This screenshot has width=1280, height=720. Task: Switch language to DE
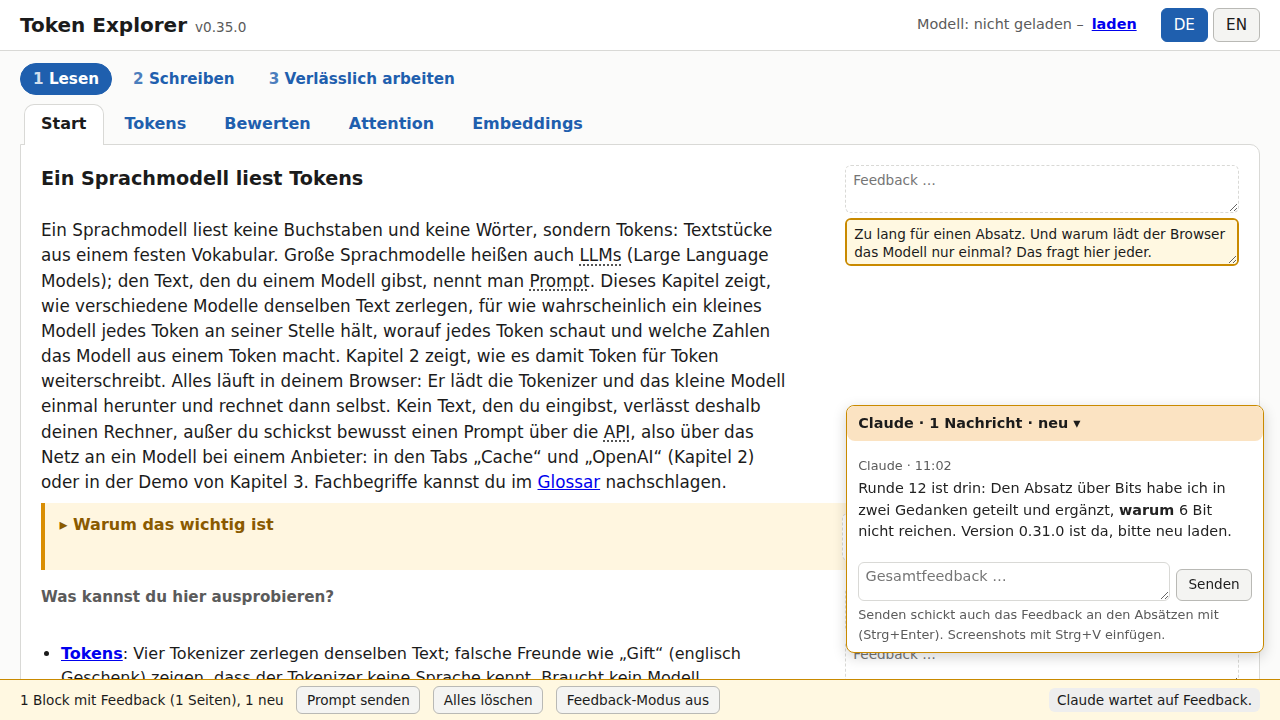coord(1184,25)
